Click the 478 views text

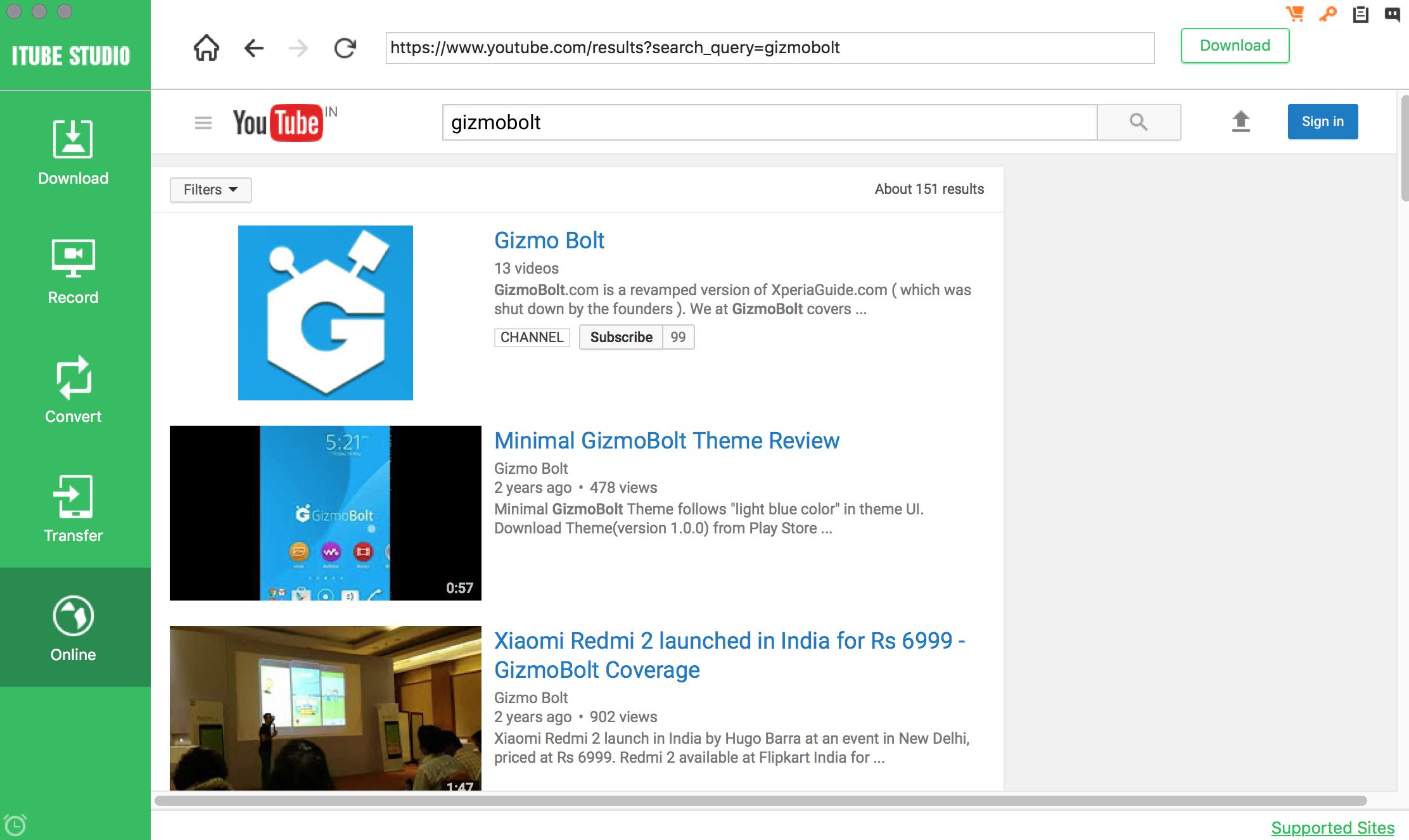623,488
